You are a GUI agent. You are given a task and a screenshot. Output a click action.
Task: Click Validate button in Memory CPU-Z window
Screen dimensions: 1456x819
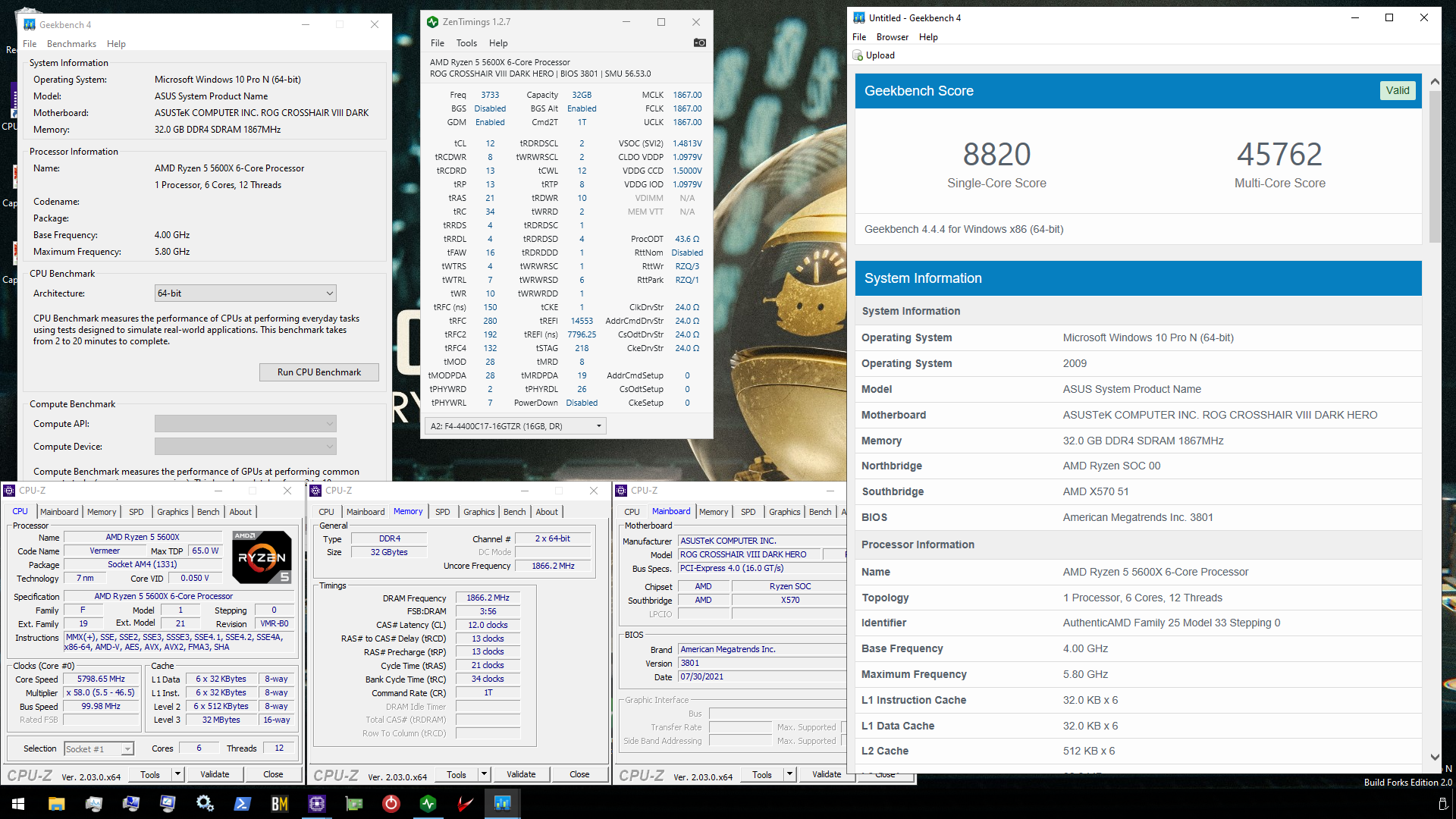pos(521,774)
